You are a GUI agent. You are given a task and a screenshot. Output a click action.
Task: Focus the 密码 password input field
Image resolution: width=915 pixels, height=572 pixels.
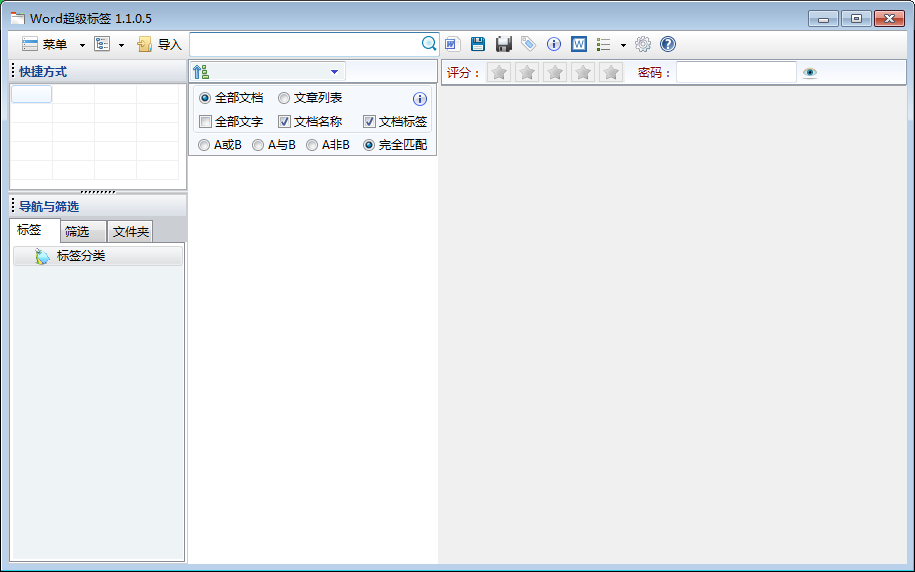[x=736, y=72]
